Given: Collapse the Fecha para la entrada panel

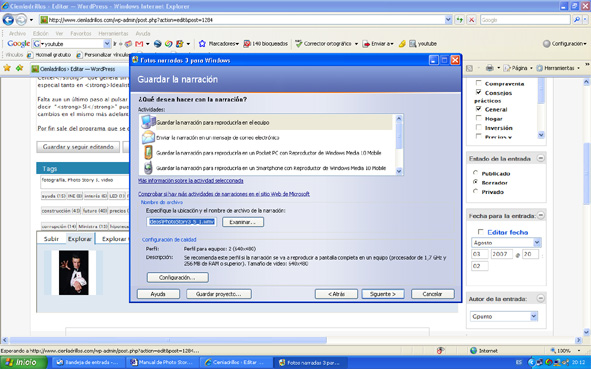Looking at the screenshot, I should click(540, 215).
